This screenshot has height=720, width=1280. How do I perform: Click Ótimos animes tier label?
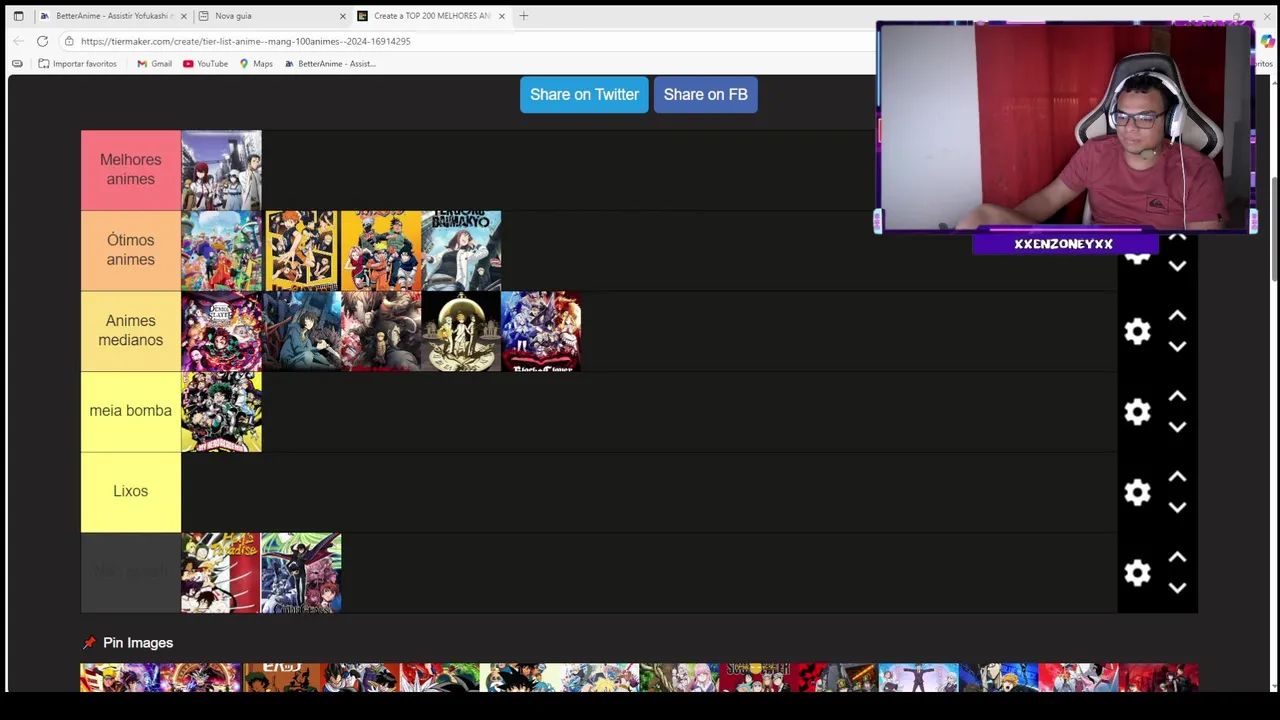tap(130, 250)
